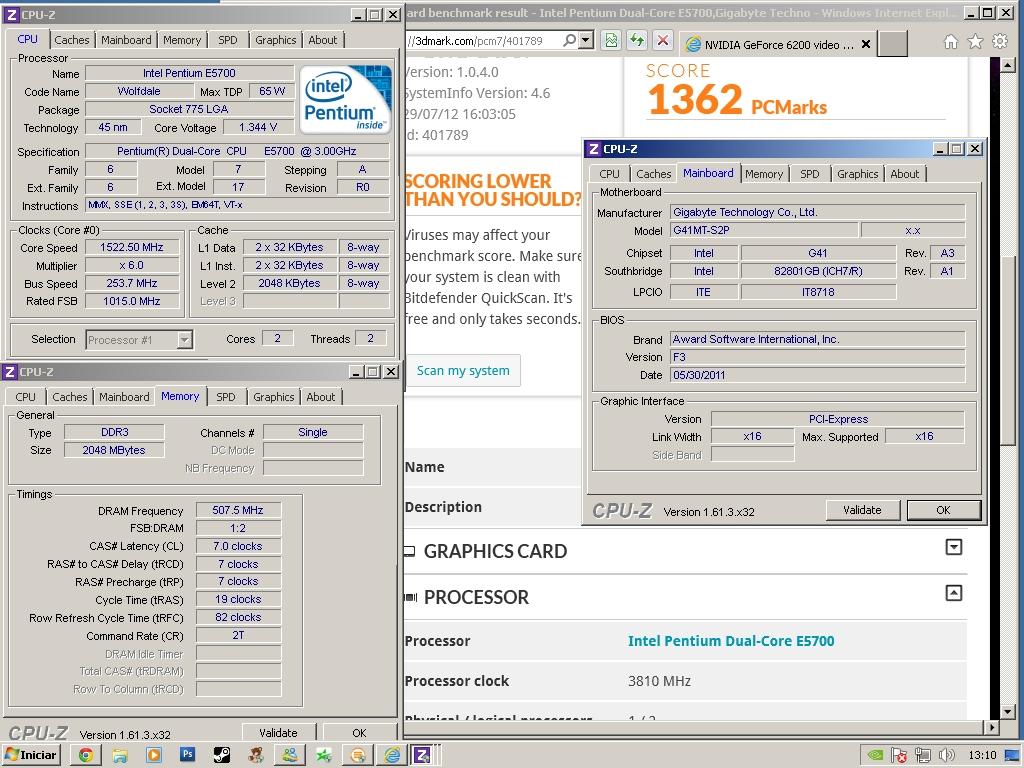This screenshot has width=1024, height=768.
Task: Open Graphics tab in top-left CPU-Z window
Action: tap(276, 40)
